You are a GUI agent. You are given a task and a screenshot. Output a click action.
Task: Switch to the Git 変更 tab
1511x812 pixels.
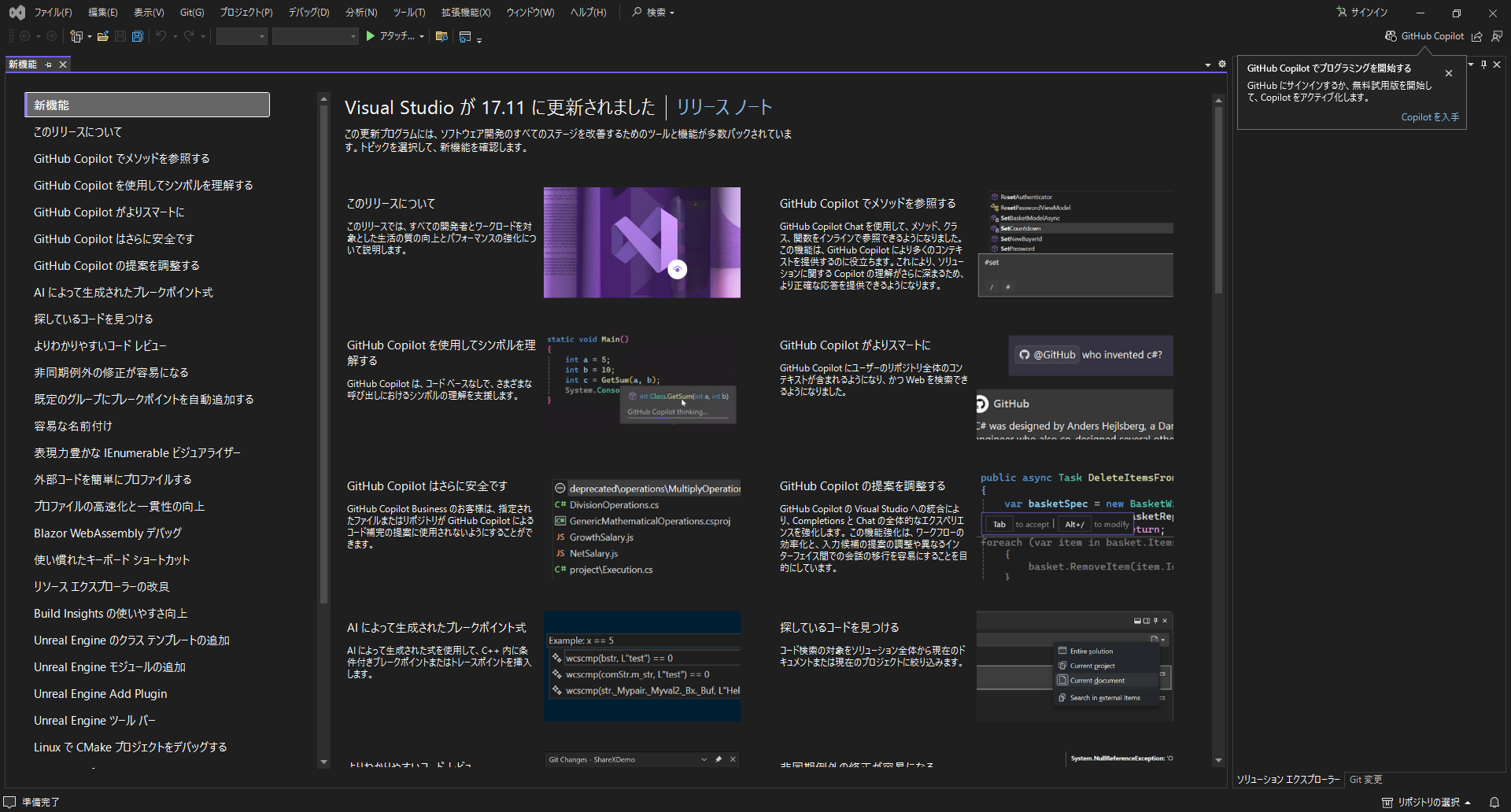1365,779
